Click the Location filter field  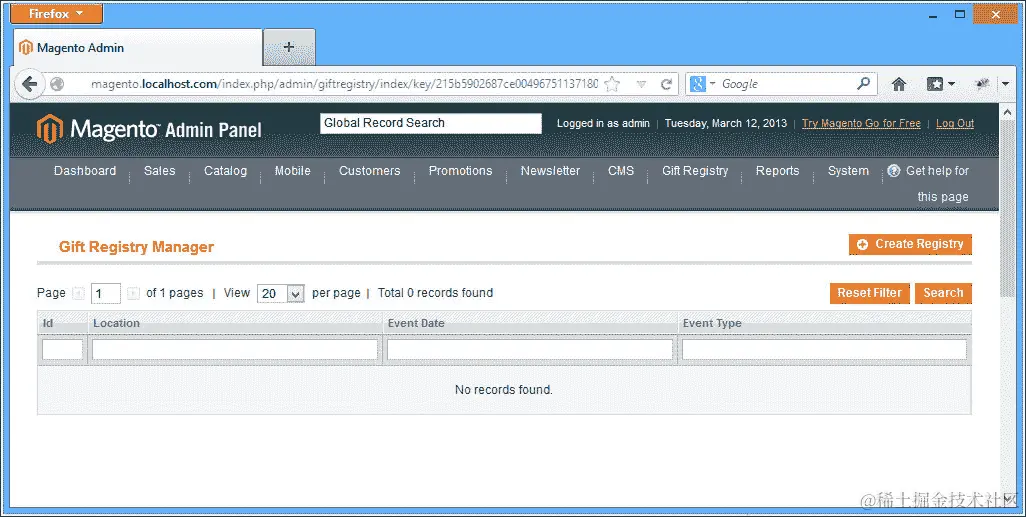235,349
